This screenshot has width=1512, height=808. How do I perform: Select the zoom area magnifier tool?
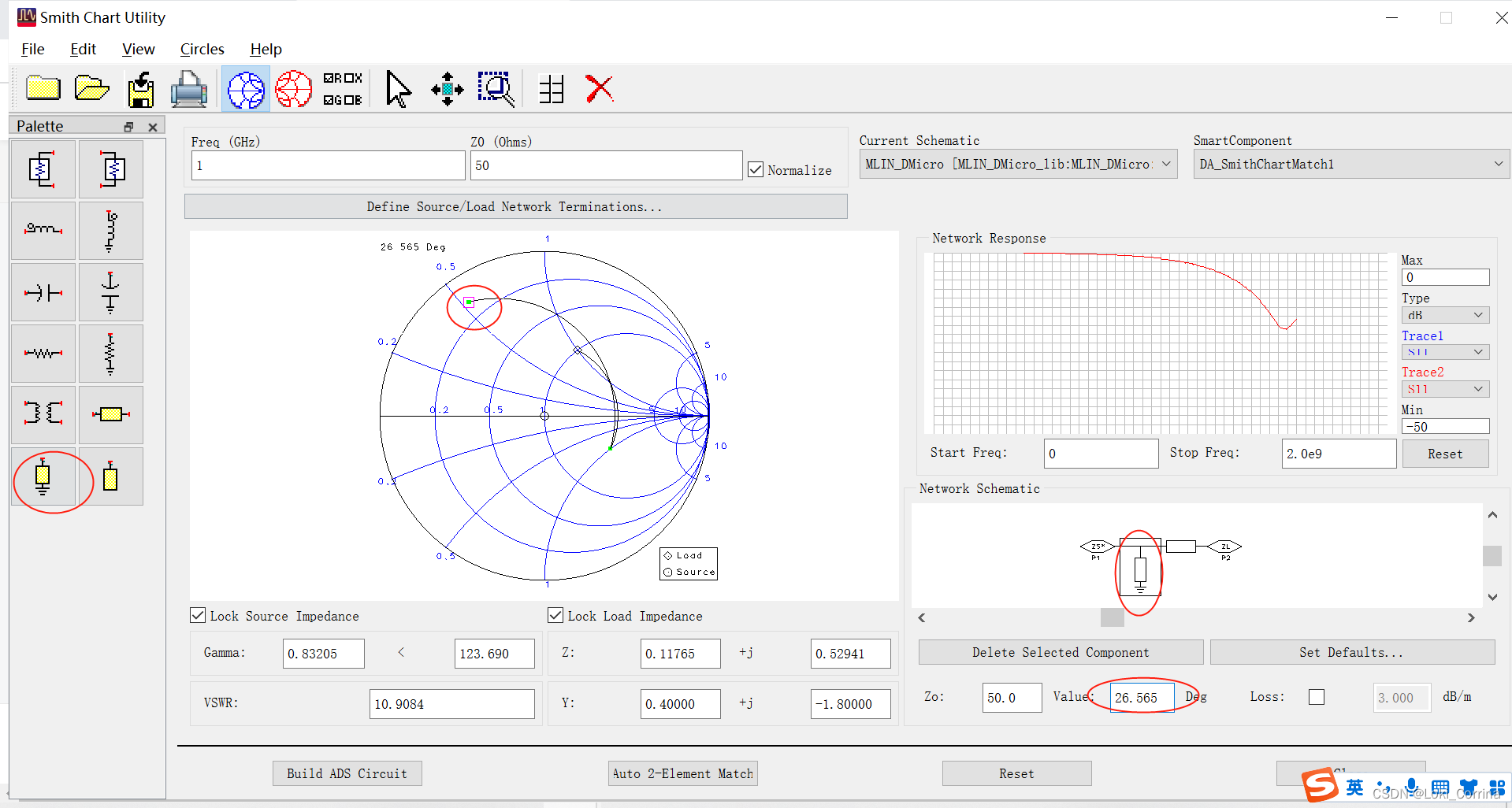(x=496, y=89)
